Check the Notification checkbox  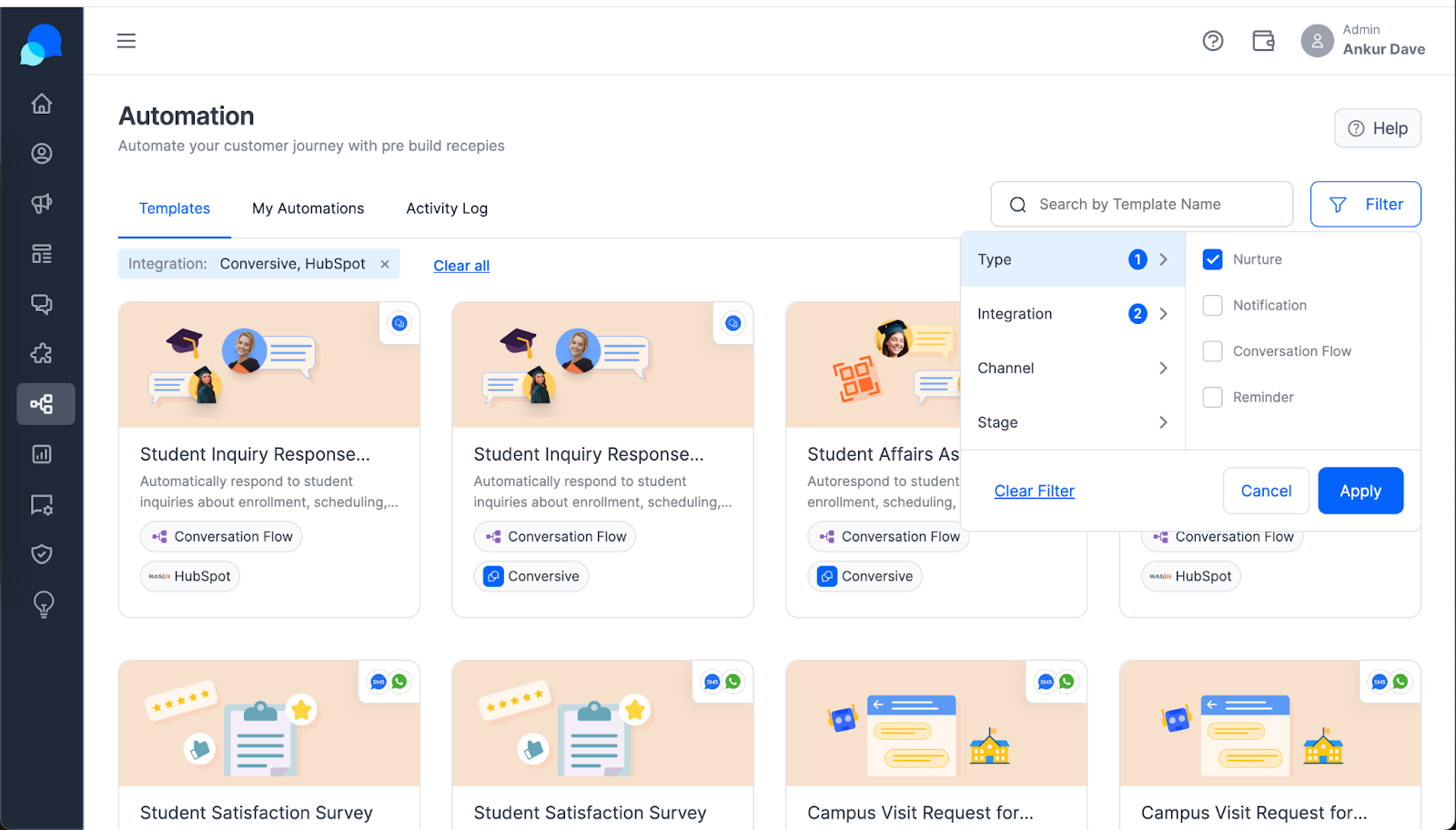(1213, 306)
